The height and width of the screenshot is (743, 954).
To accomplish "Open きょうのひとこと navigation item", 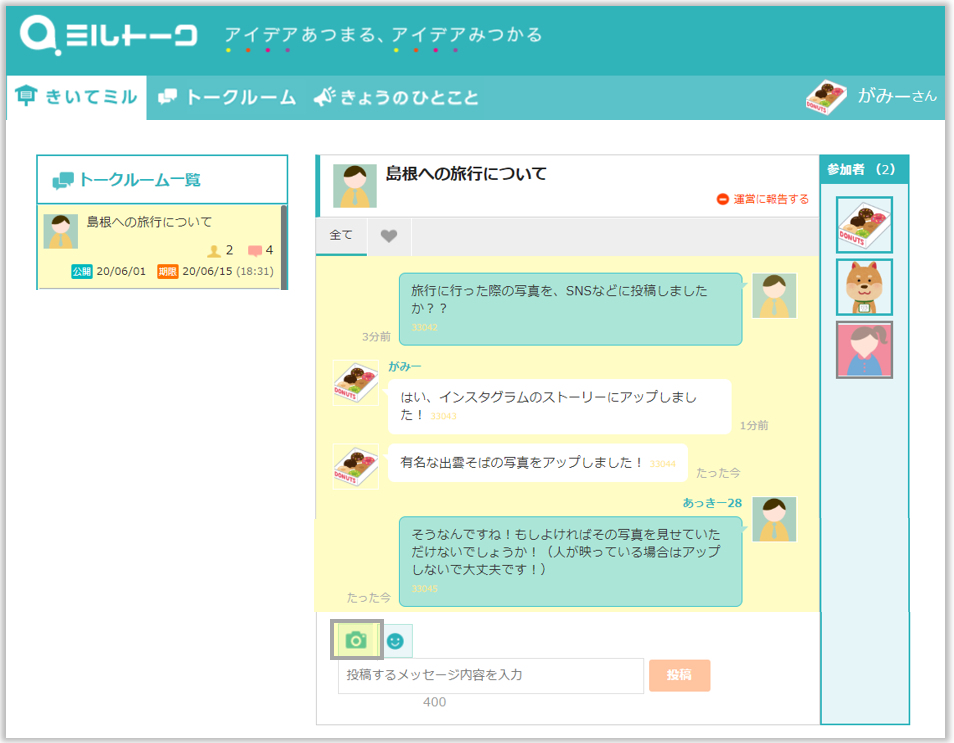I will [397, 98].
